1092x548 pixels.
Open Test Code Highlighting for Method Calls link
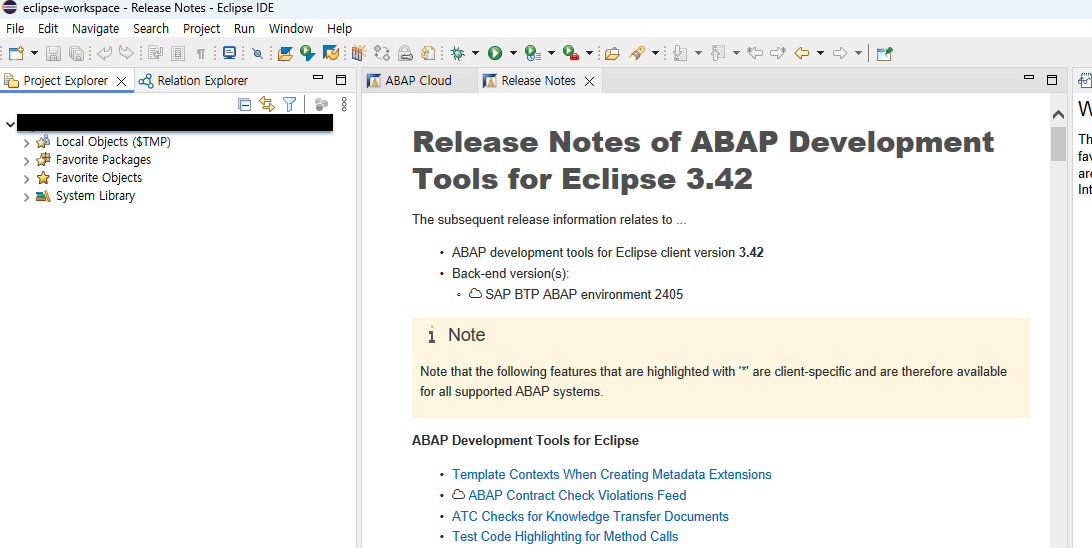(x=565, y=536)
